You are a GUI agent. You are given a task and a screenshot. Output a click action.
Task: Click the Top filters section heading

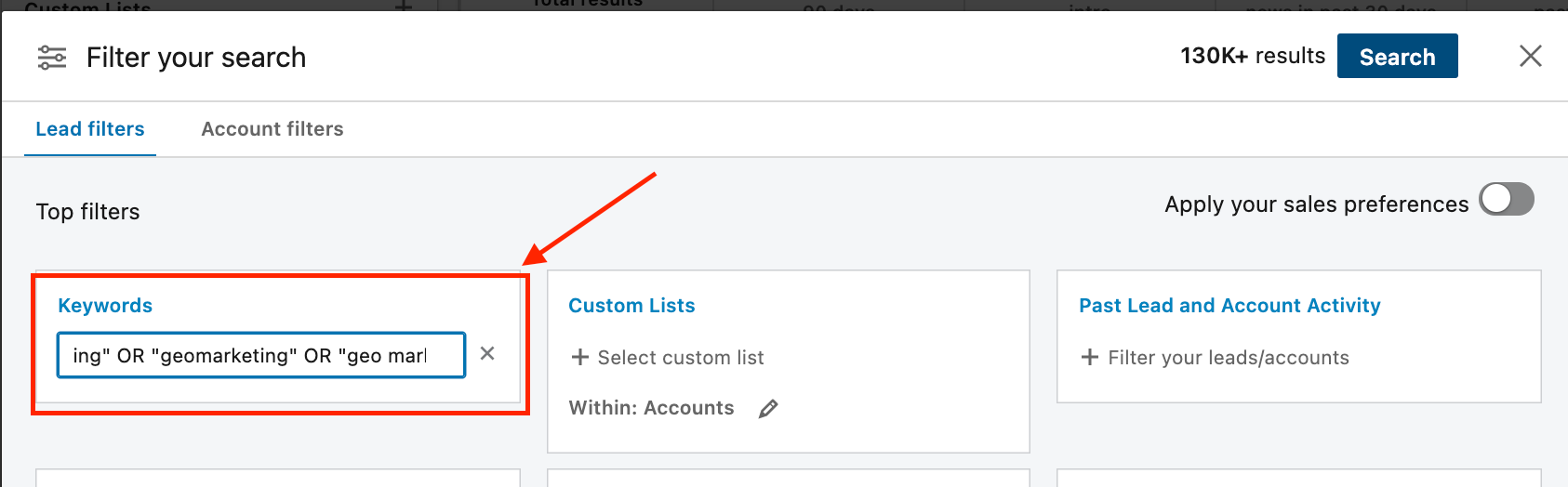click(87, 212)
